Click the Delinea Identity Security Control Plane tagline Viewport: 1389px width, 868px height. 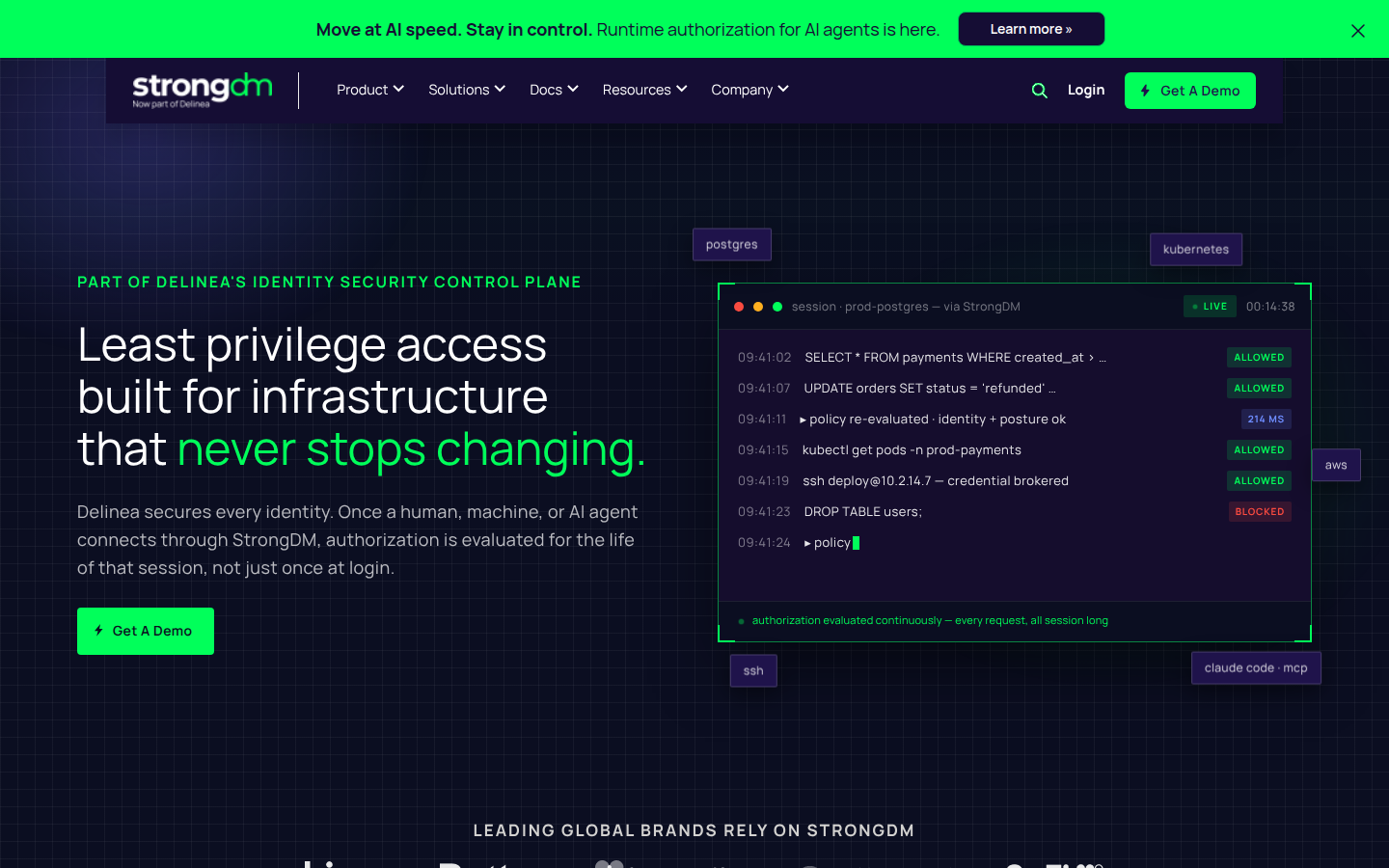pos(329,283)
